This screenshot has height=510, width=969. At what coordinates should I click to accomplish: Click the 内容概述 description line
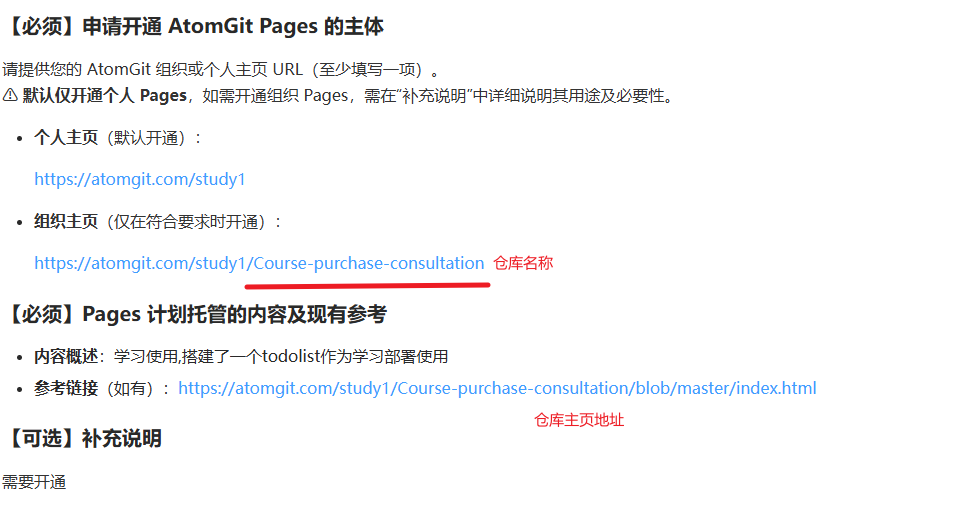coord(241,357)
